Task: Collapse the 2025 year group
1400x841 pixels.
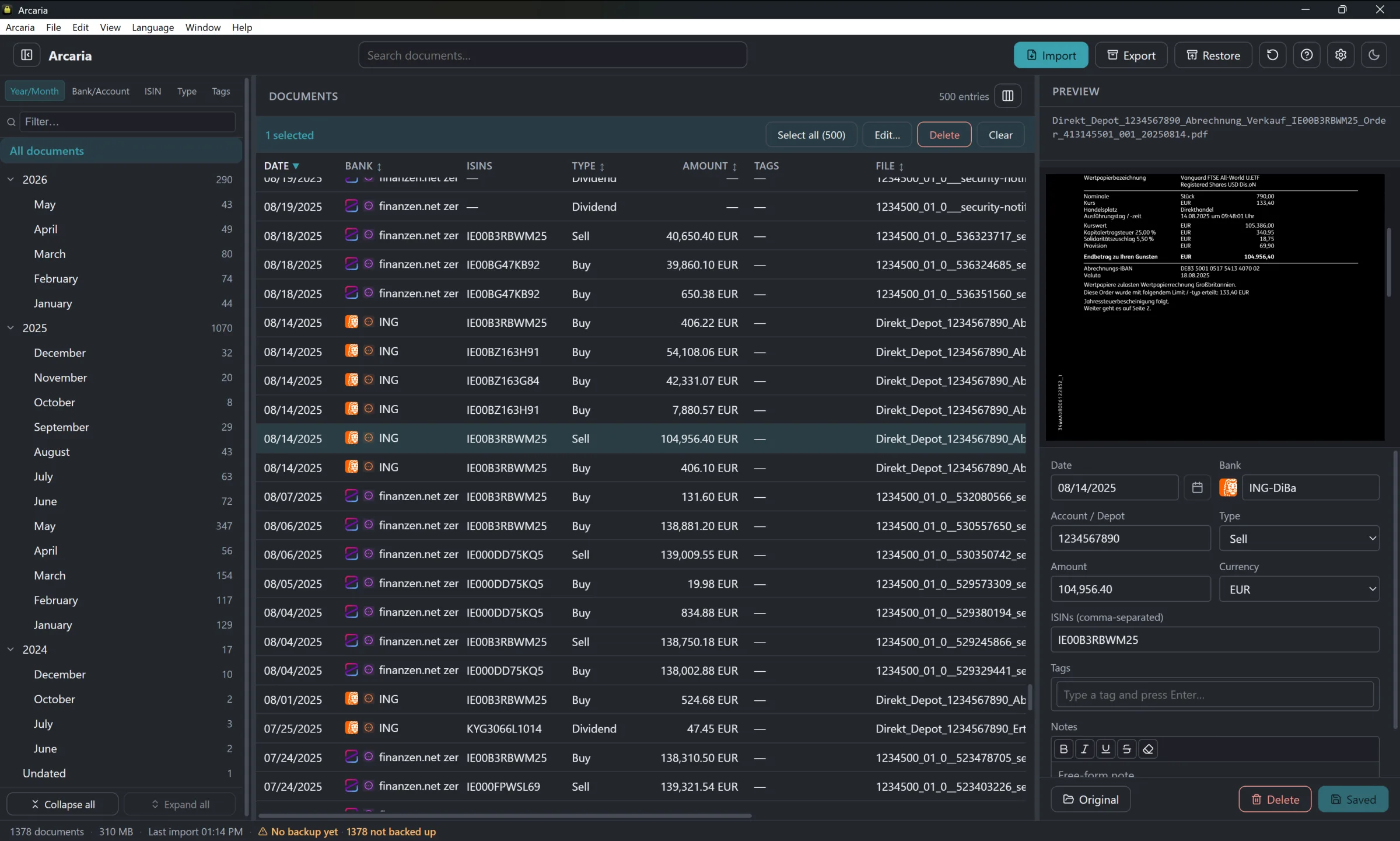Action: click(x=10, y=328)
